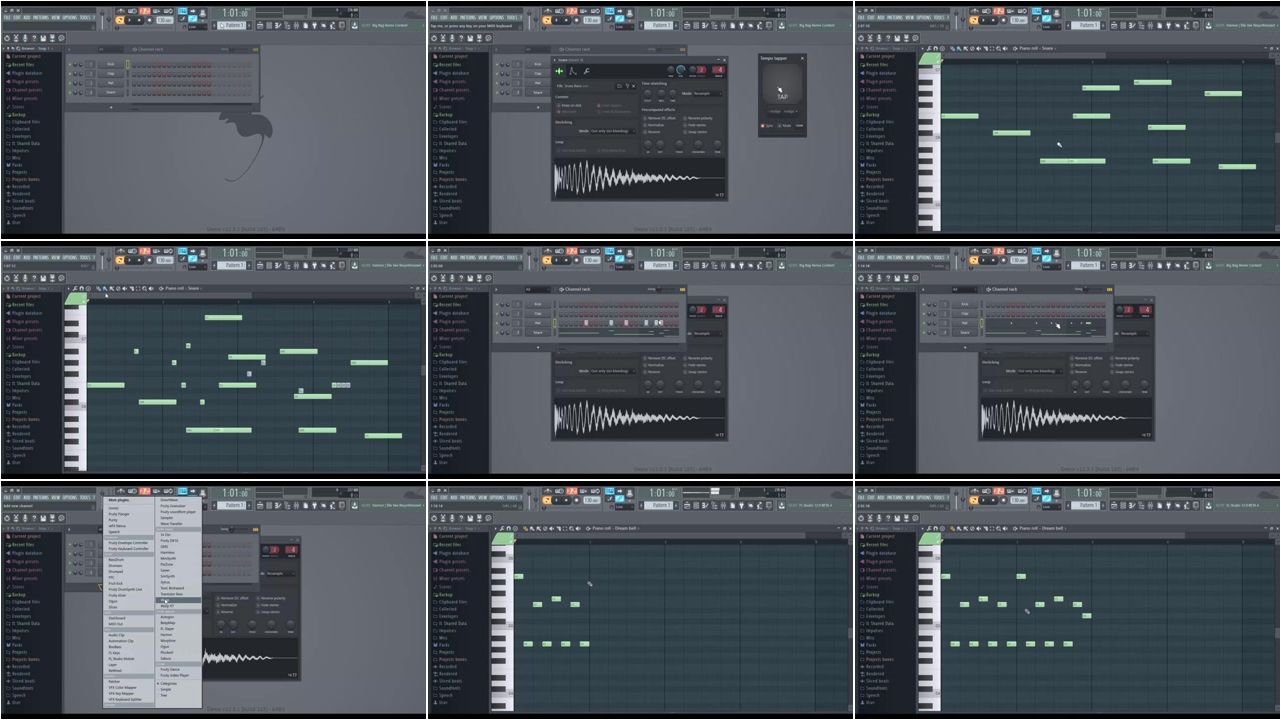Choose Automation Clip in the bottom-left plugin menu
1281x720 pixels.
coord(121,641)
